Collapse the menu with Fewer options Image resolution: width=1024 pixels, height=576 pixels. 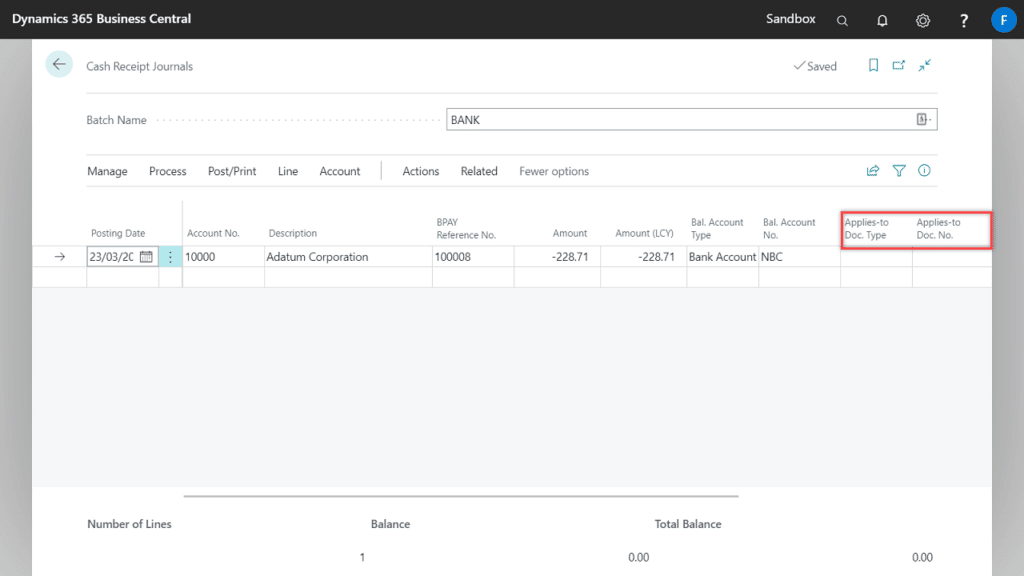[553, 171]
